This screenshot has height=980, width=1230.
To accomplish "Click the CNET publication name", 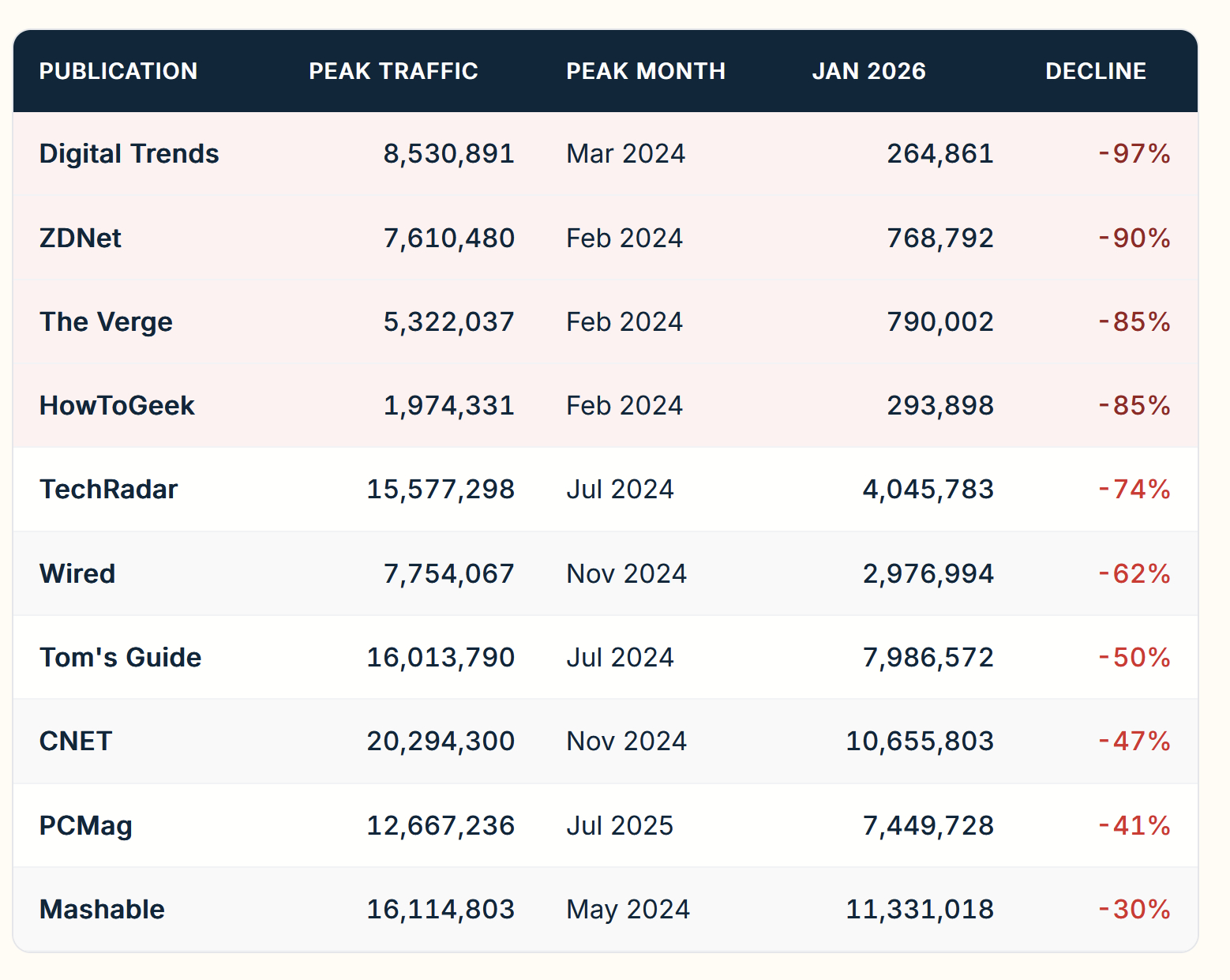I will click(76, 742).
